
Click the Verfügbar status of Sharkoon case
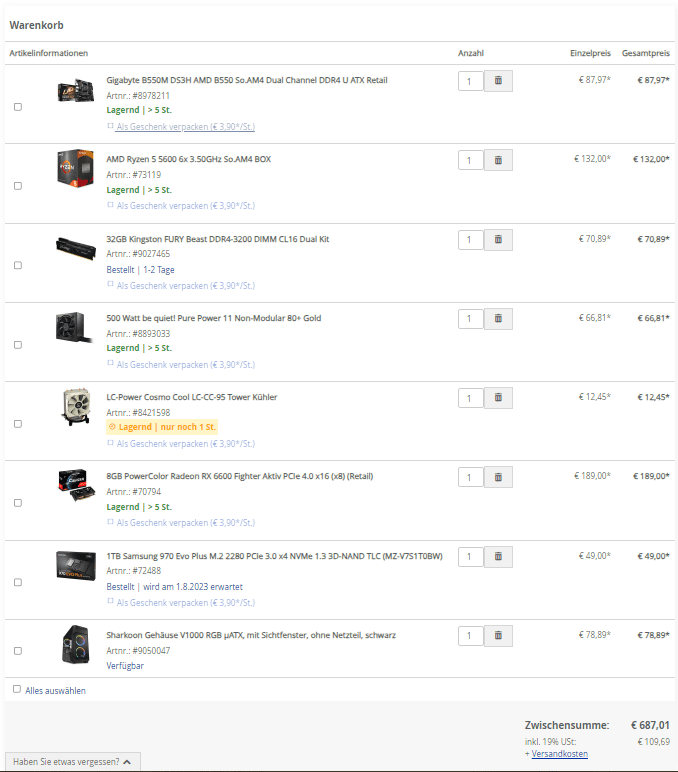(125, 666)
